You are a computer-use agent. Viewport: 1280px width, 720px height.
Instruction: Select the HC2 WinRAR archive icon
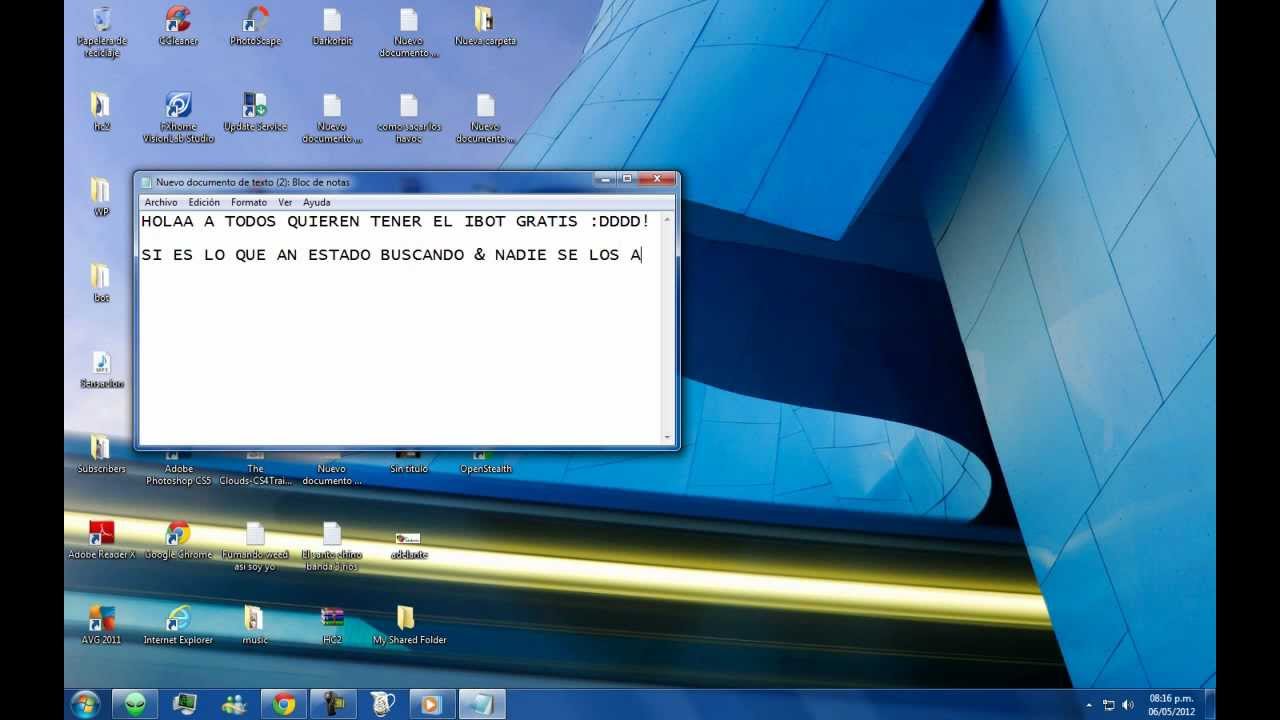(x=332, y=625)
